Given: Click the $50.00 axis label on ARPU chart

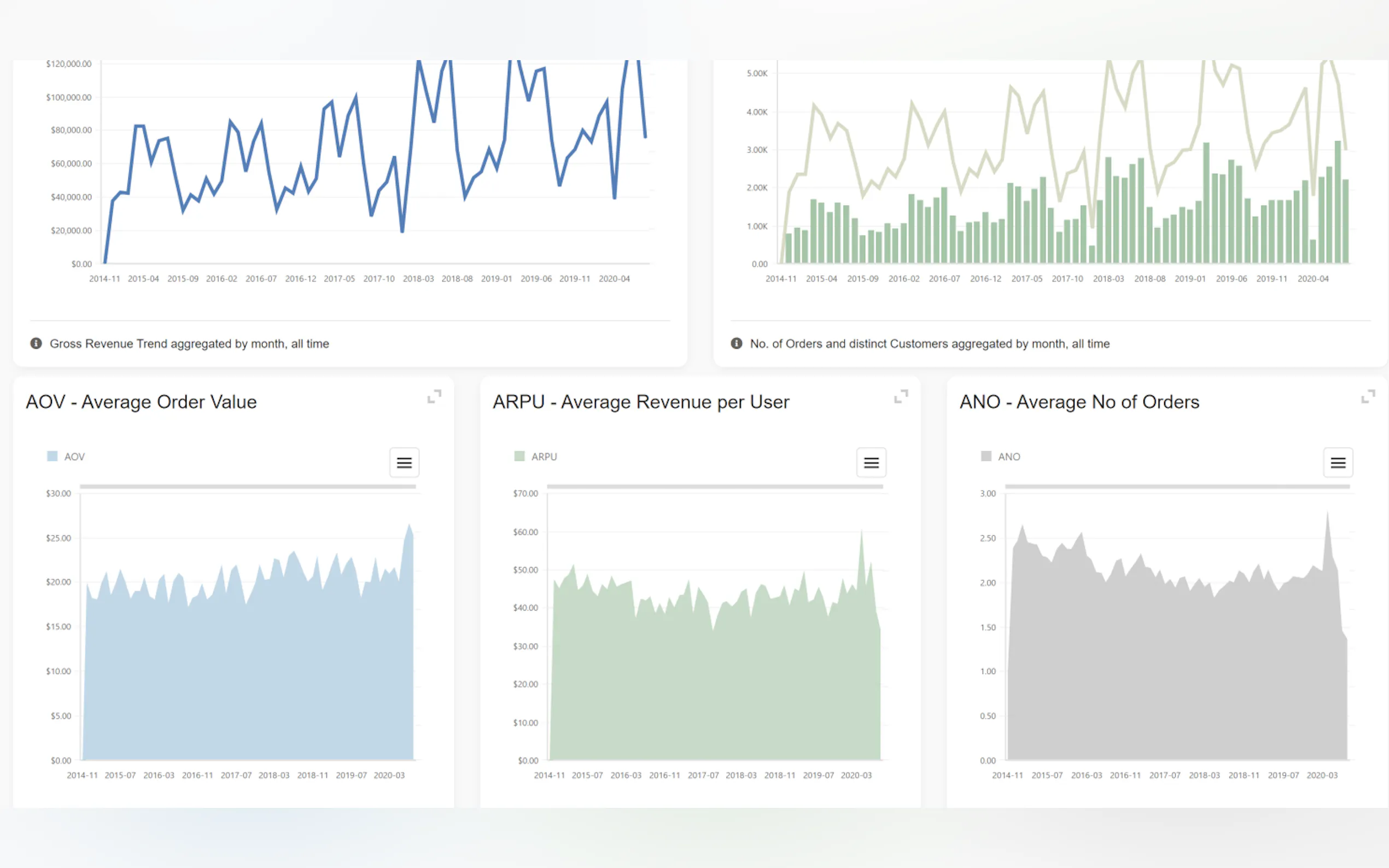Looking at the screenshot, I should (x=526, y=570).
